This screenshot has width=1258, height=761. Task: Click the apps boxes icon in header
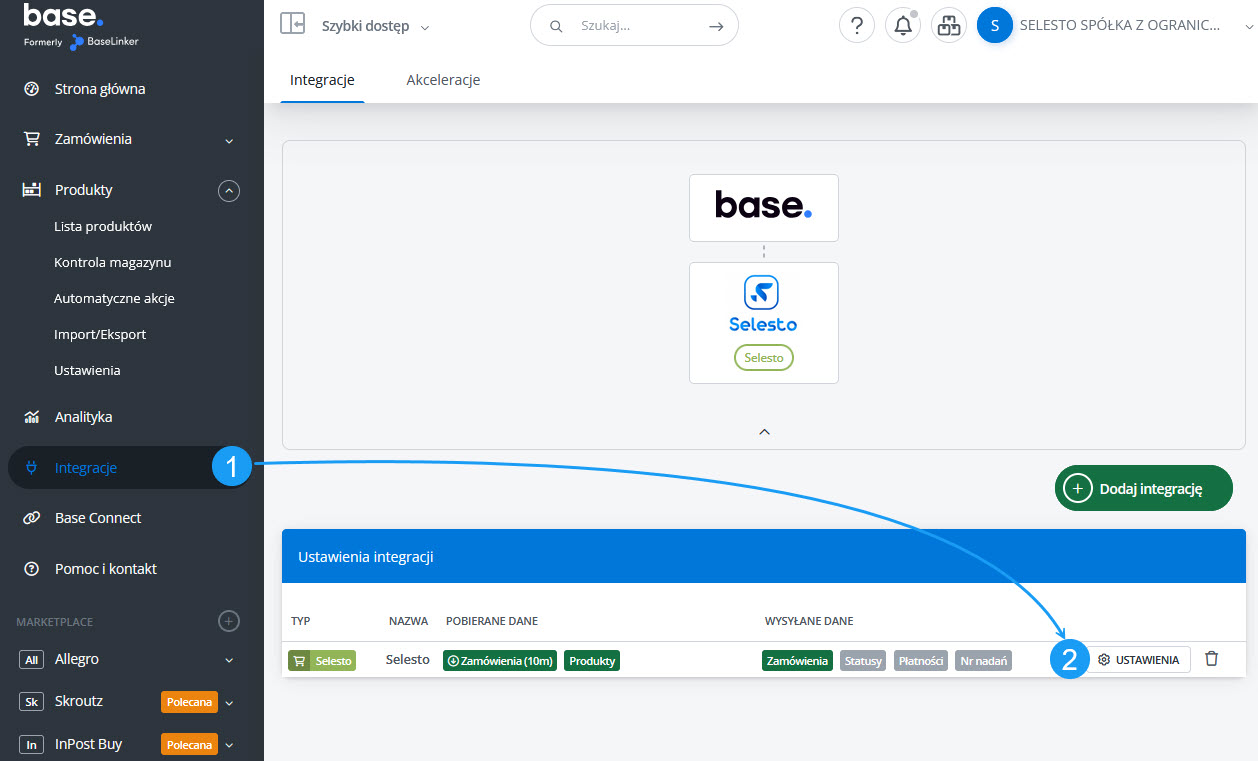tap(948, 26)
